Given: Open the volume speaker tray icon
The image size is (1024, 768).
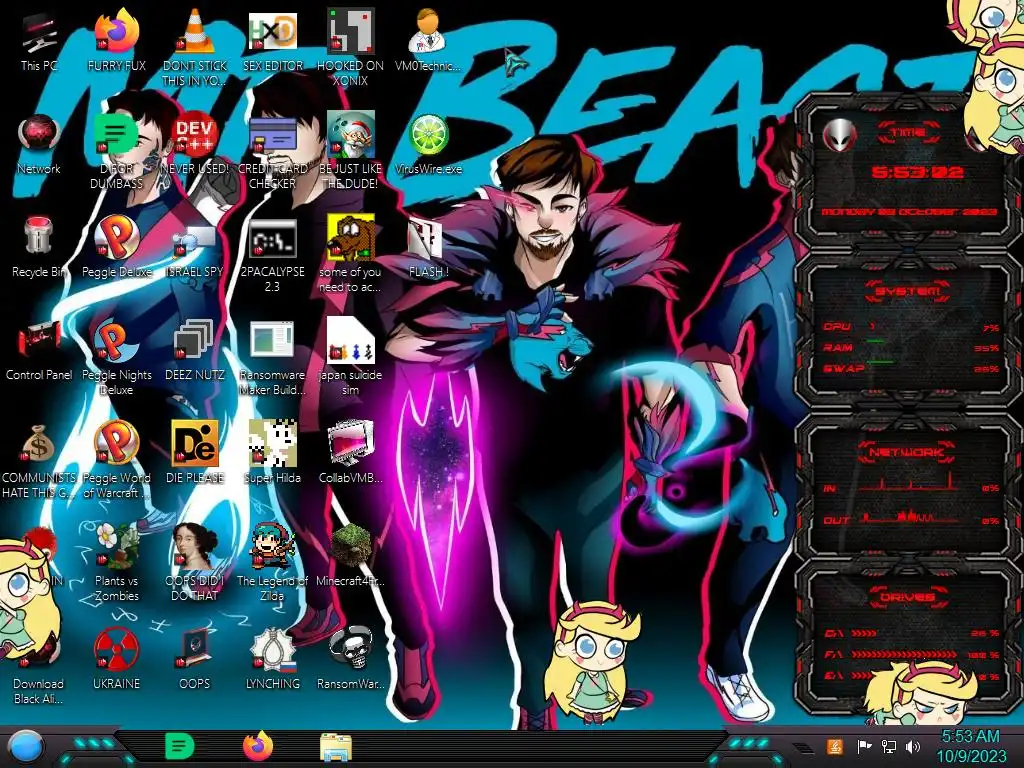Looking at the screenshot, I should pos(913,746).
